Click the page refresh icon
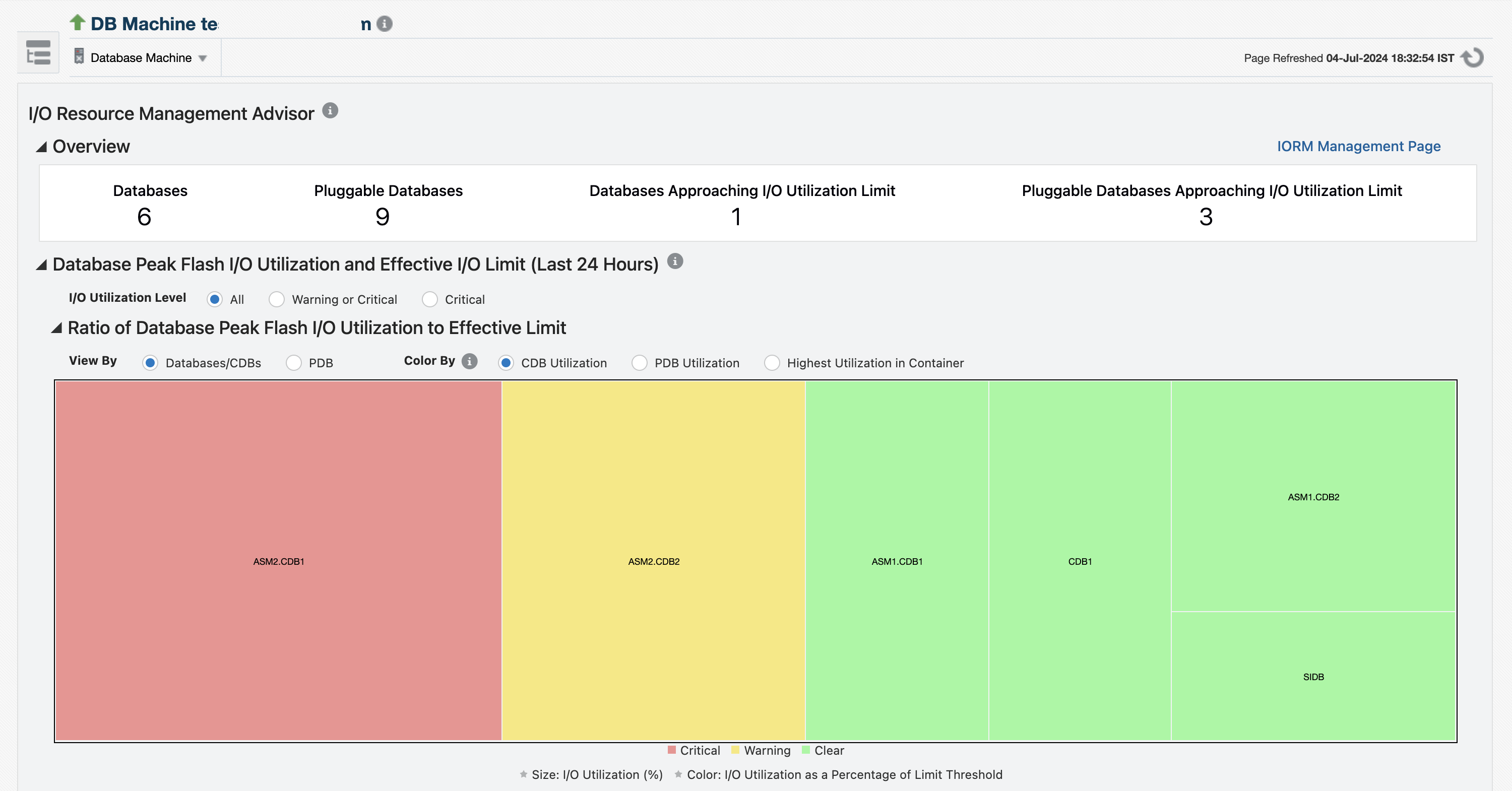 [1472, 57]
